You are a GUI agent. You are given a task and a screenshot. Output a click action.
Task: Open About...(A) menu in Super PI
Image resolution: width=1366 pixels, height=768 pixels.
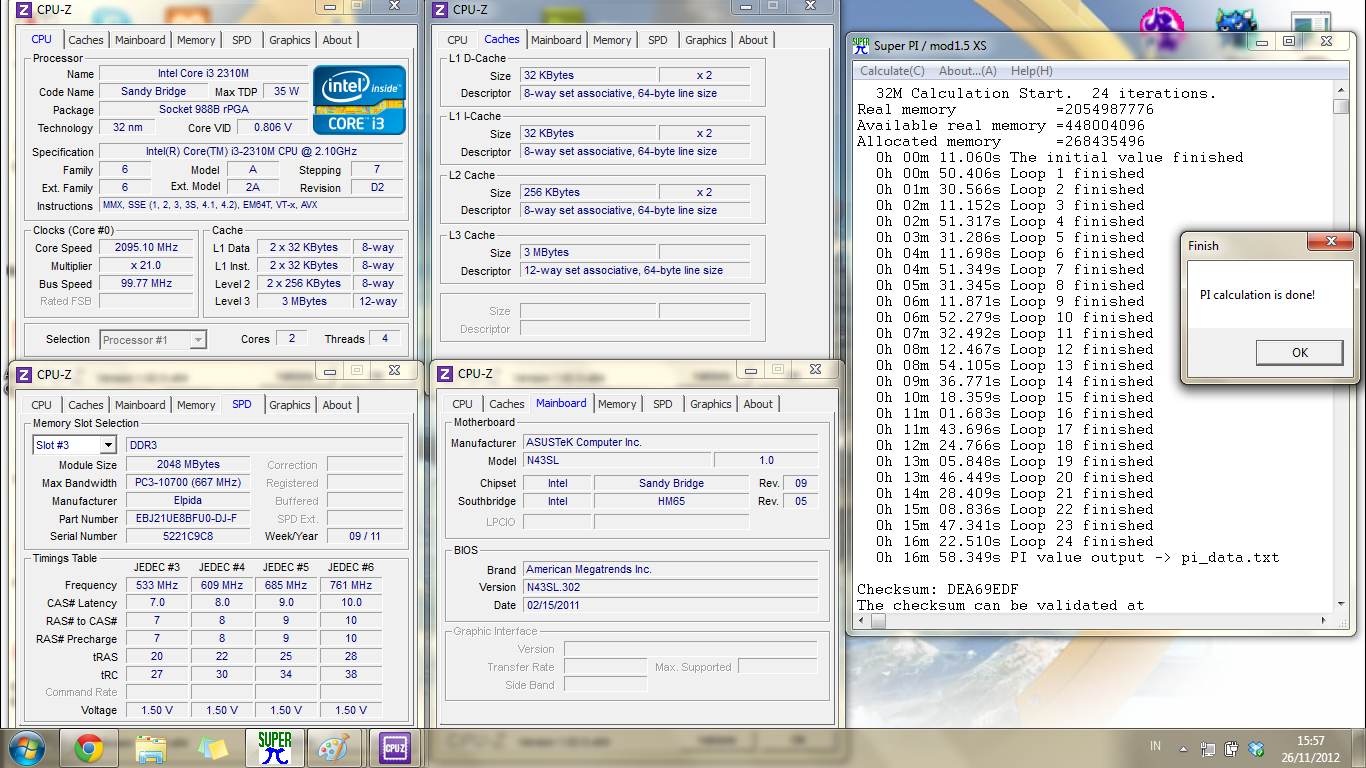(x=968, y=71)
